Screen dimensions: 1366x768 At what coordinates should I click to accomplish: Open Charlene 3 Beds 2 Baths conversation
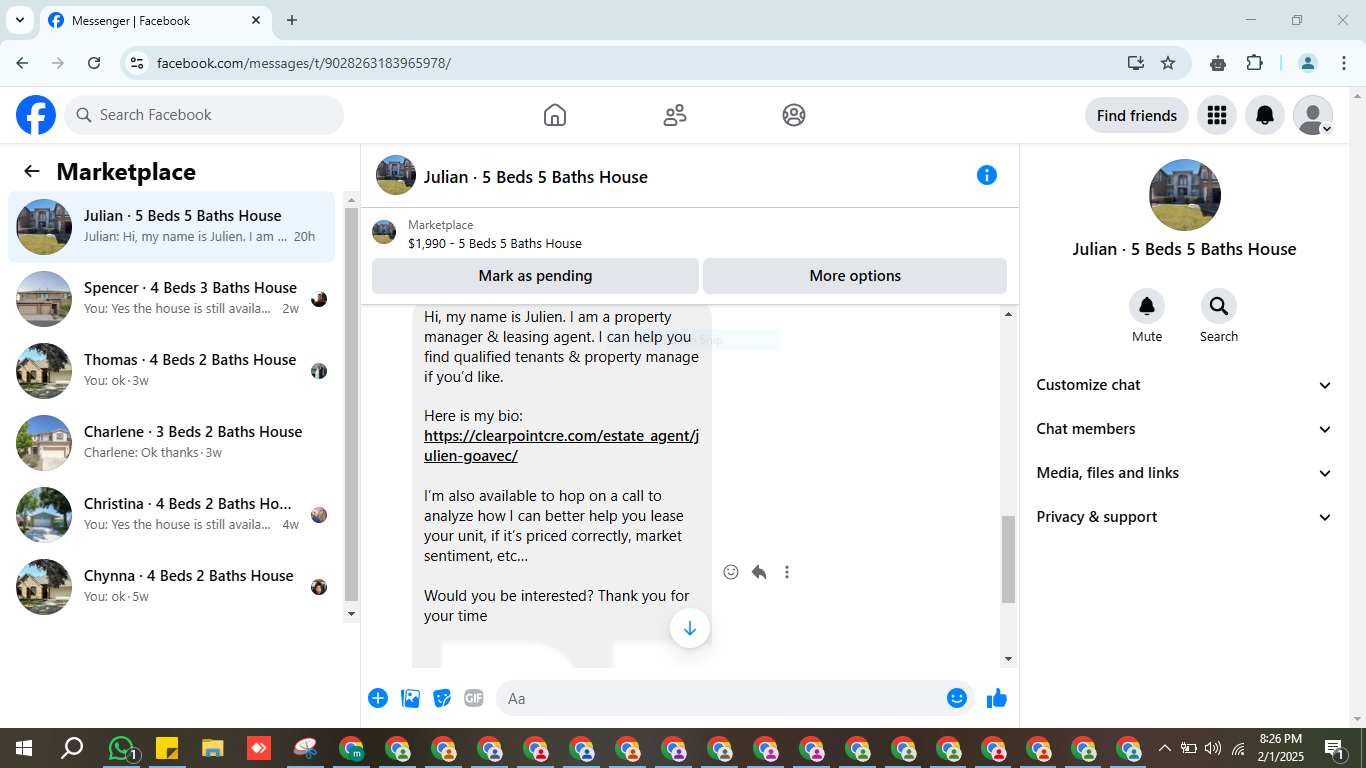[x=171, y=443]
